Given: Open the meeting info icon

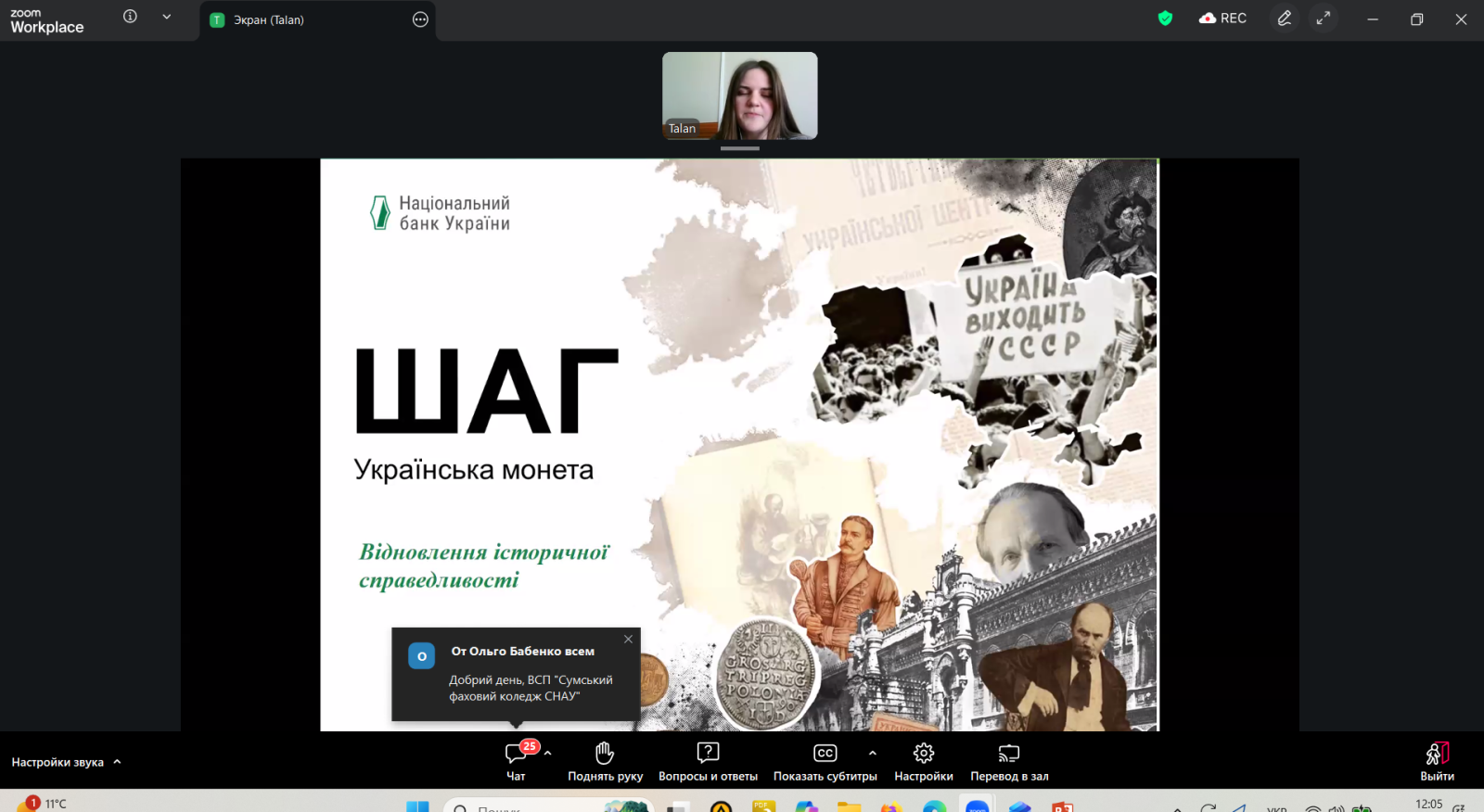Looking at the screenshot, I should coord(130,17).
